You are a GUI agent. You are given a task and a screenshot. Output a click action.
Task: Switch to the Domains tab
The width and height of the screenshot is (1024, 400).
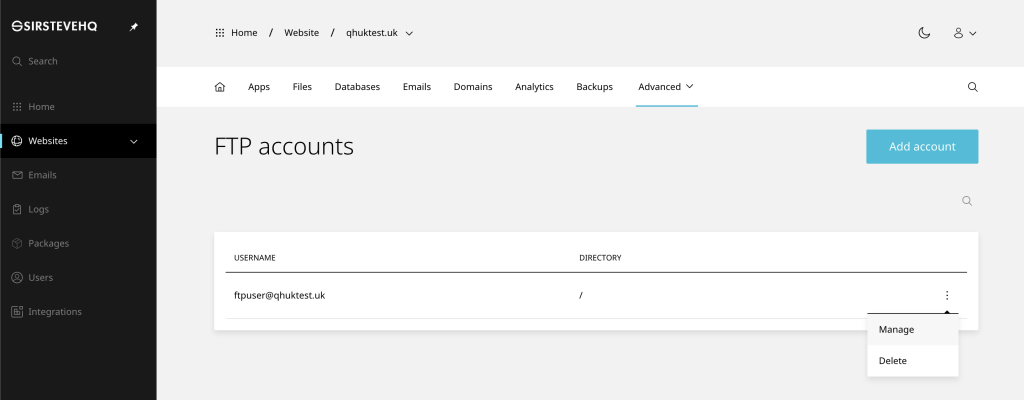click(473, 87)
